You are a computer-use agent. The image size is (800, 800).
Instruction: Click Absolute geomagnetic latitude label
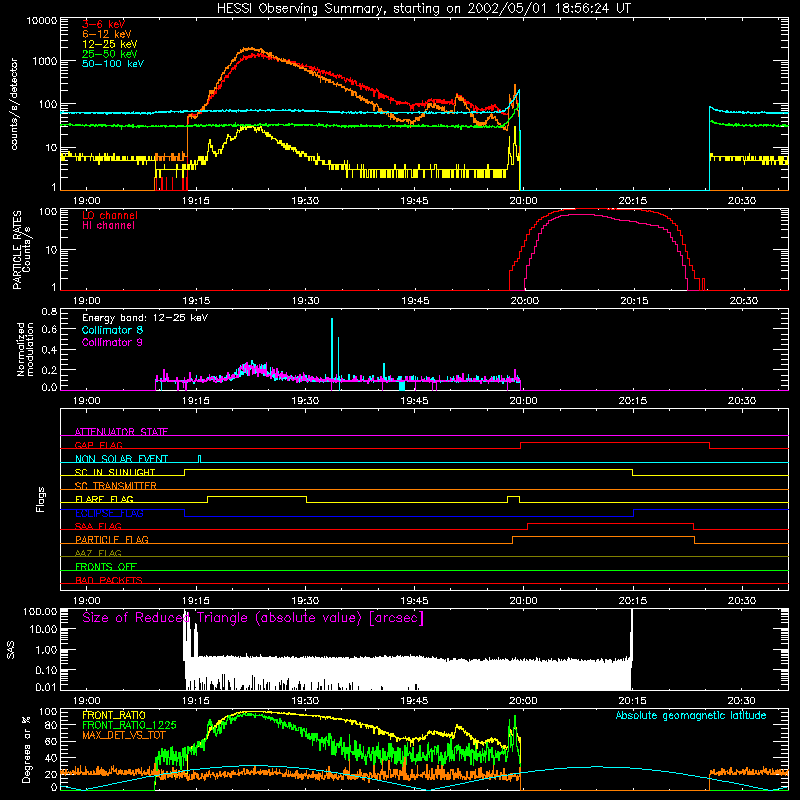coord(691,715)
